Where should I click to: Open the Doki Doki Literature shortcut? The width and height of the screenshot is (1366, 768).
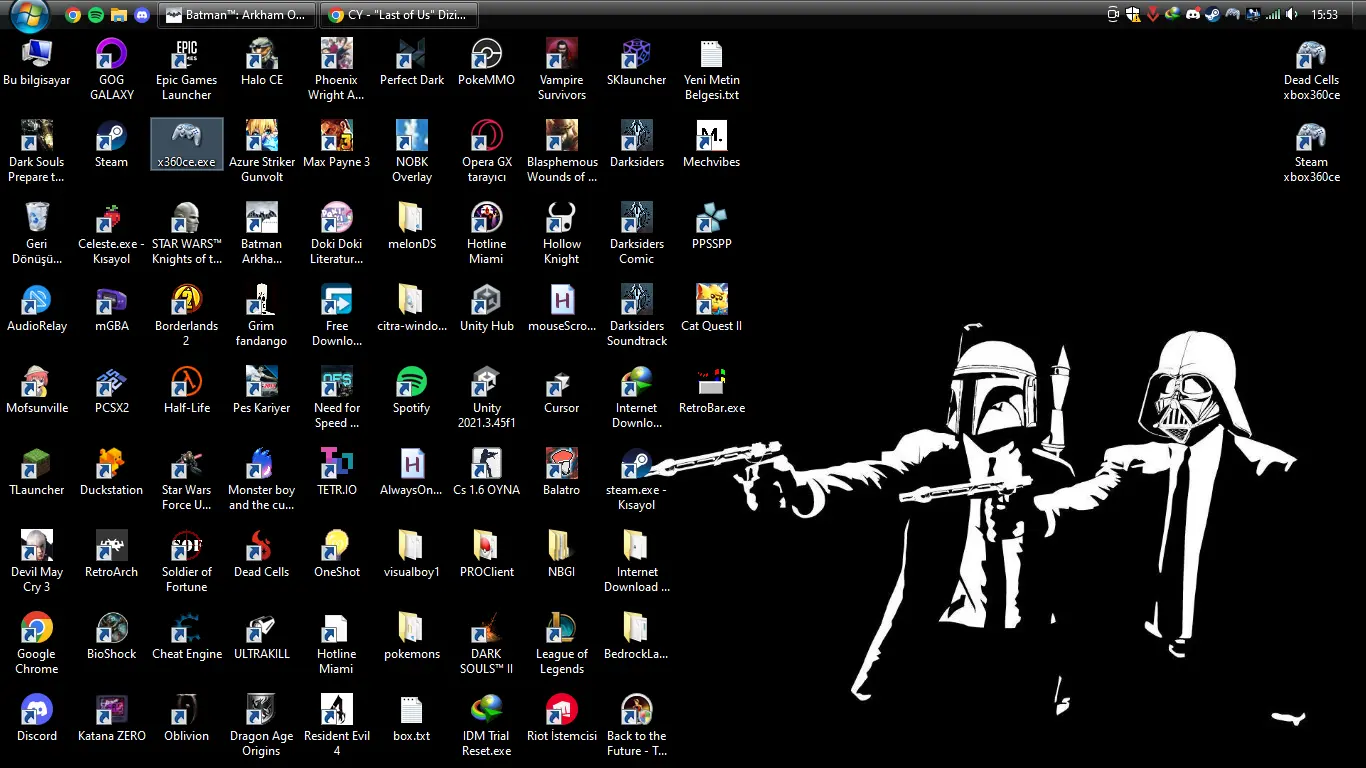tap(337, 233)
